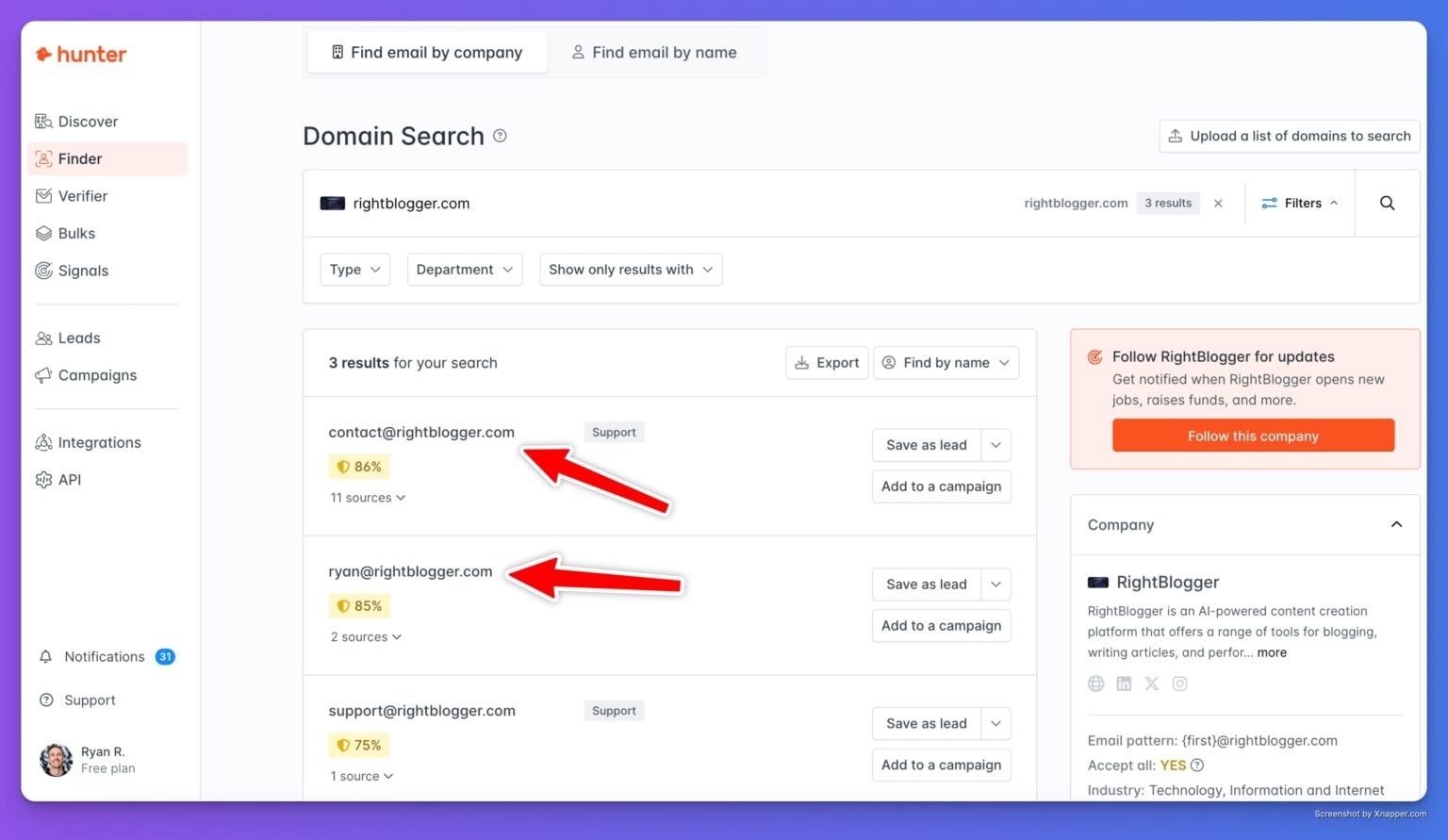This screenshot has width=1448, height=840.
Task: Clear the rightblogger.com search query
Action: tap(1218, 203)
